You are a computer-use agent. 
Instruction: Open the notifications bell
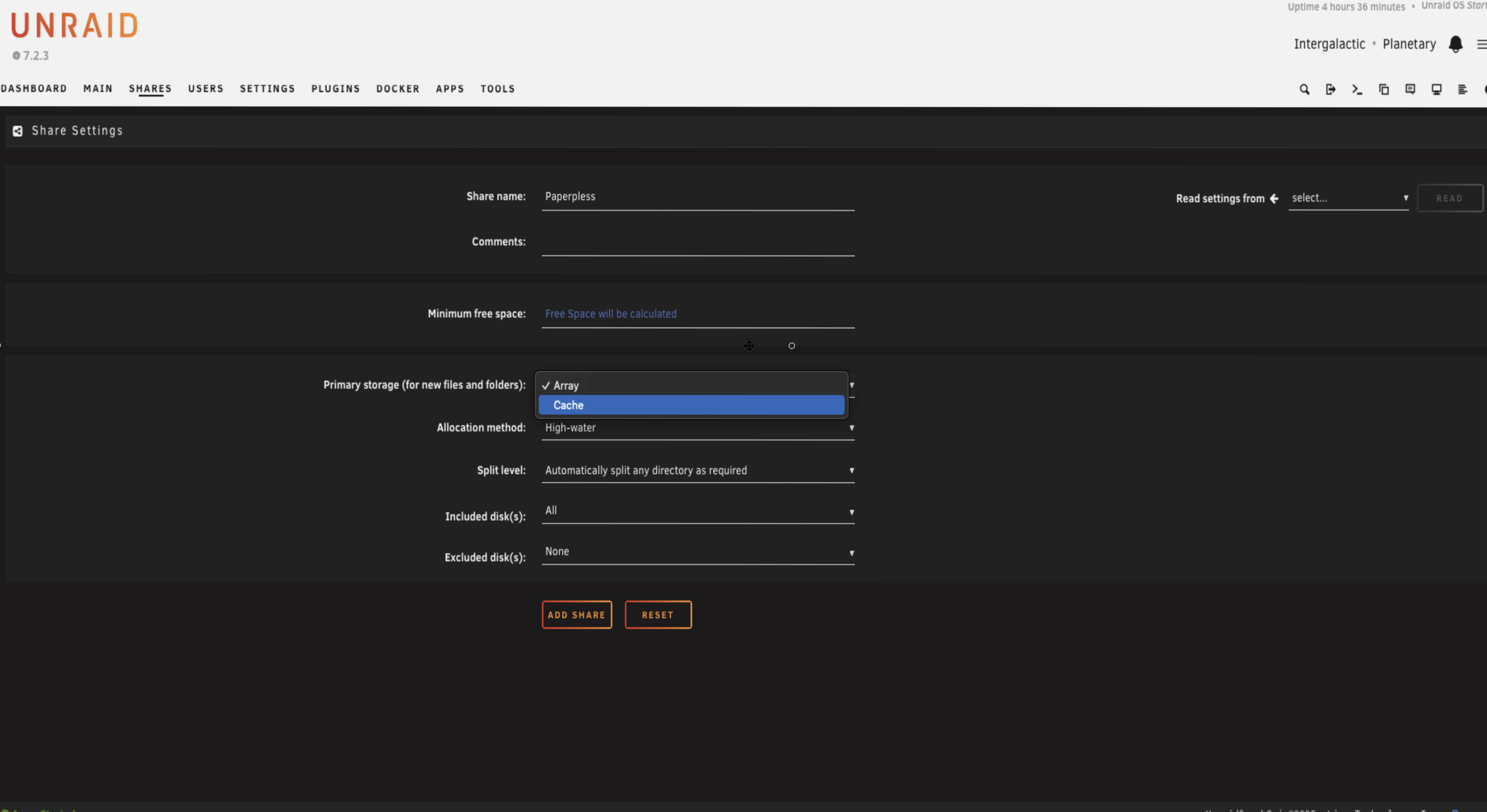(x=1455, y=44)
